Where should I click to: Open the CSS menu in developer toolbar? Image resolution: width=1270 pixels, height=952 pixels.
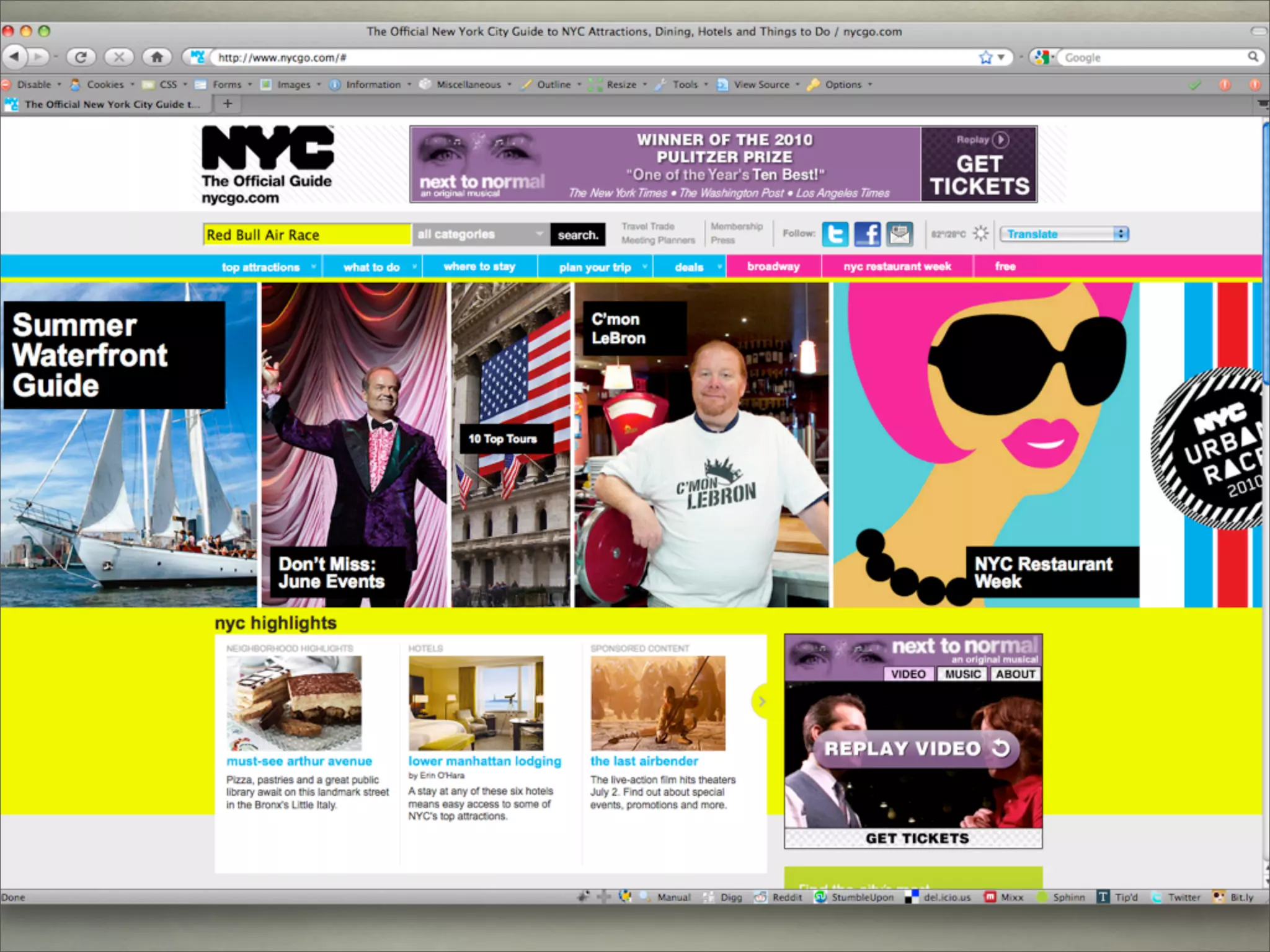(167, 84)
